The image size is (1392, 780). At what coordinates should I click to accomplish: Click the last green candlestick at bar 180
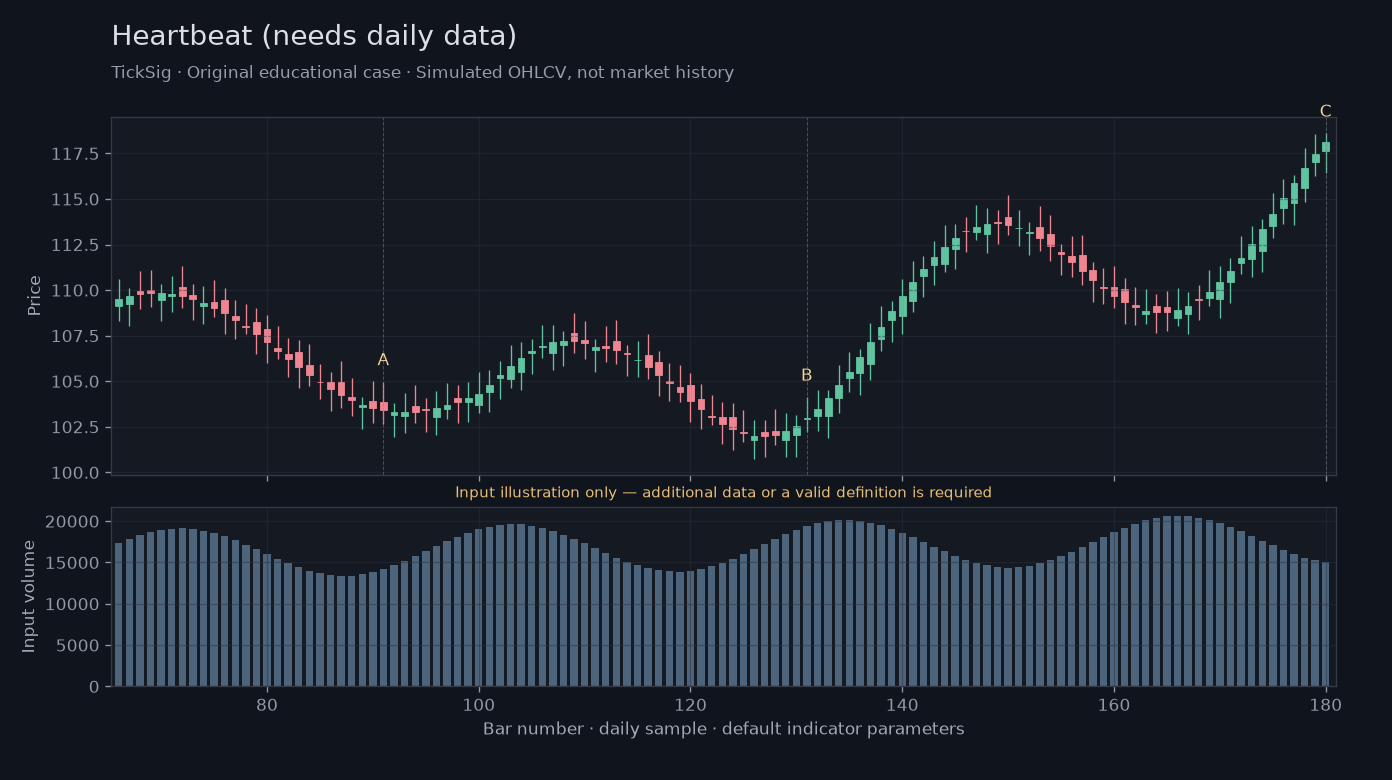[x=1326, y=147]
